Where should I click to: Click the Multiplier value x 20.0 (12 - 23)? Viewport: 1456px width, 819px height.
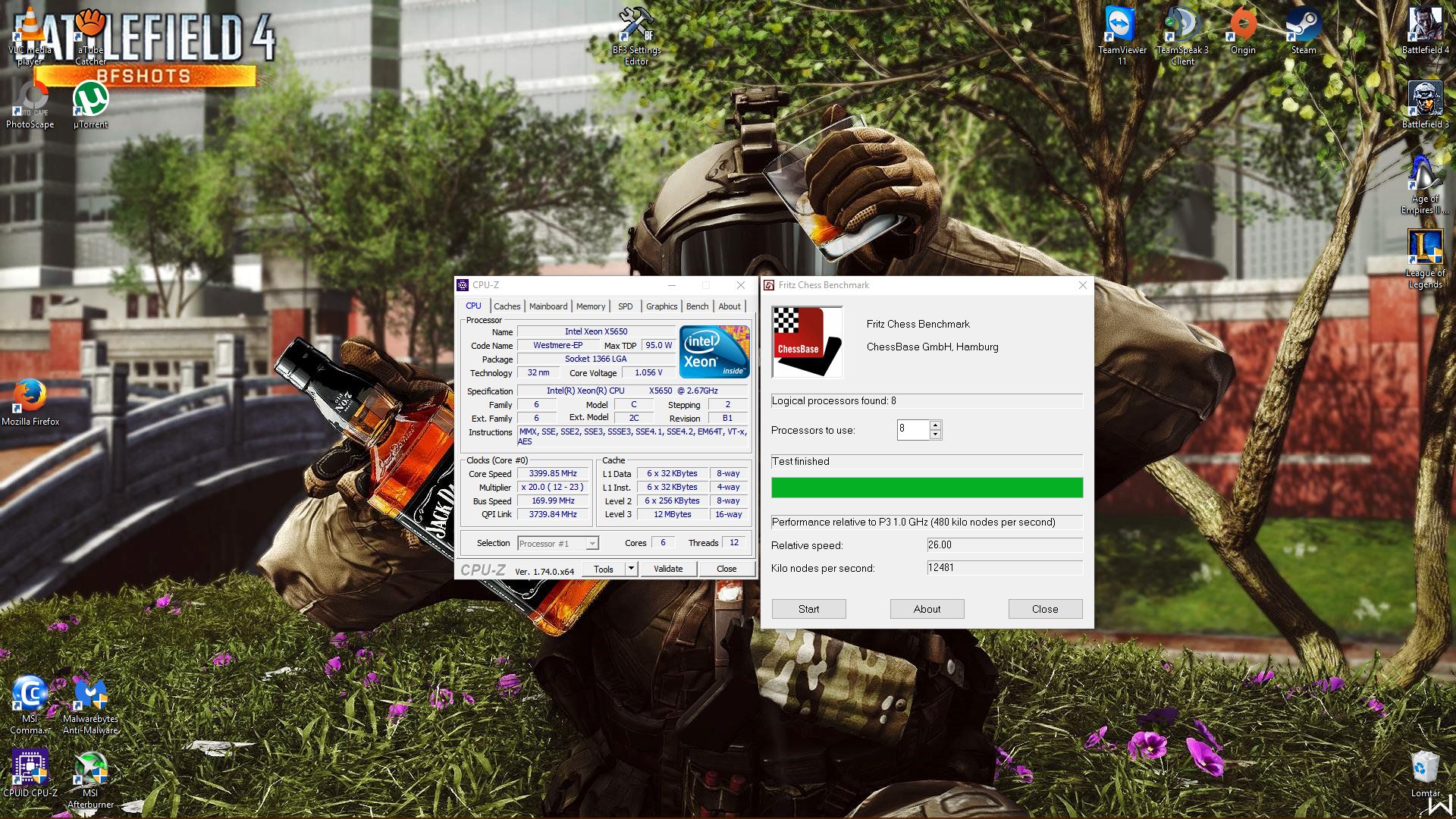click(553, 487)
